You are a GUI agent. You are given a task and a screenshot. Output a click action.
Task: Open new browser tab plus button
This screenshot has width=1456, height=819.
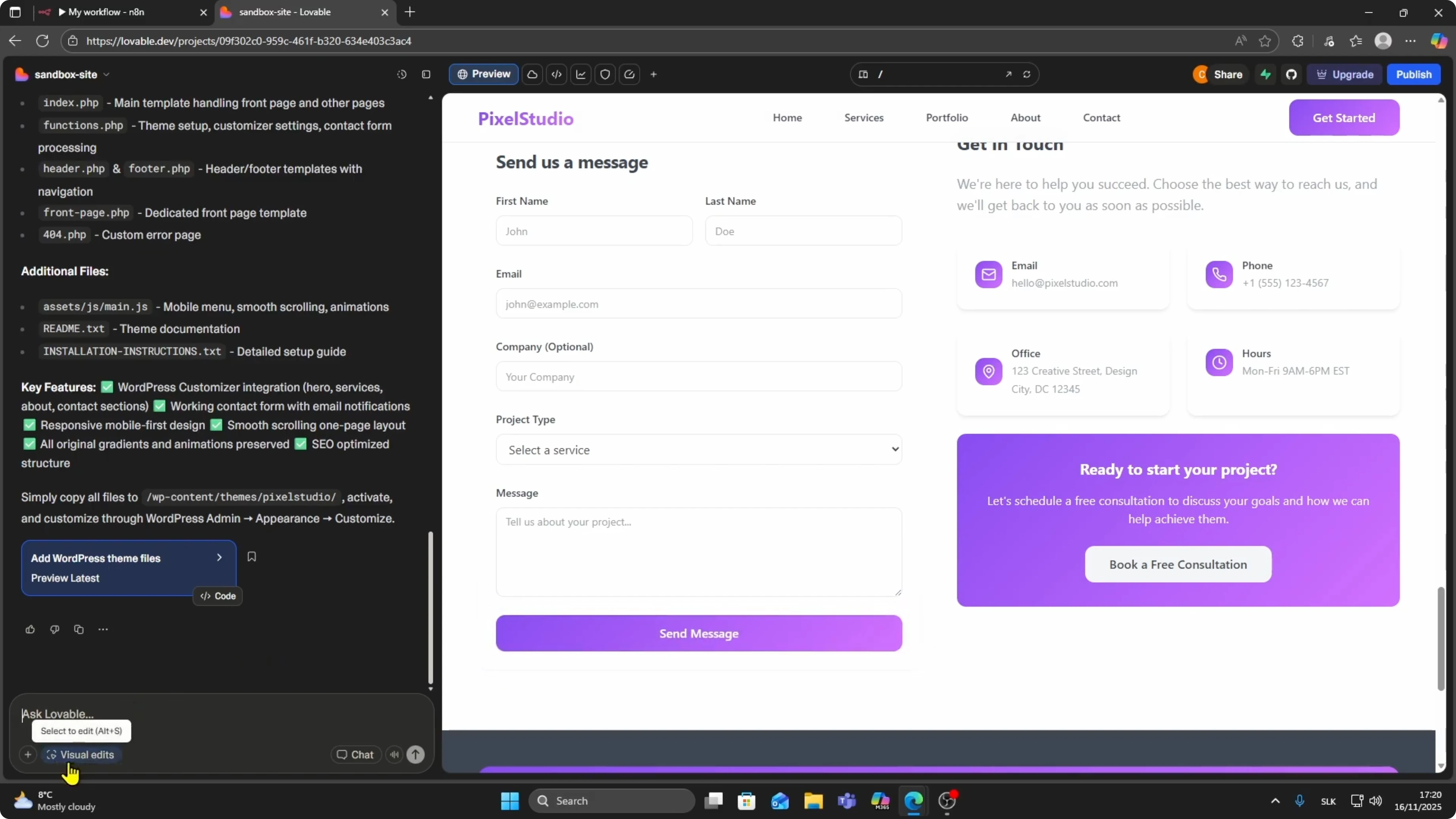[410, 12]
